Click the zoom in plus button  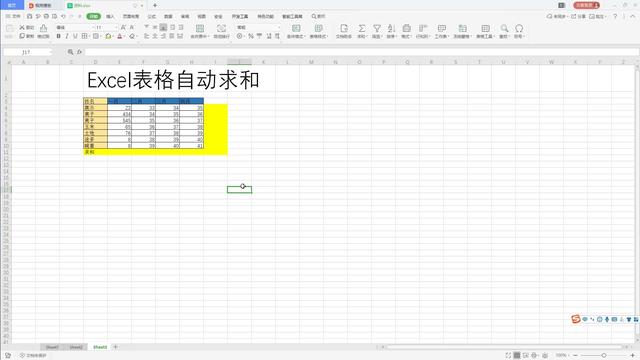point(632,356)
